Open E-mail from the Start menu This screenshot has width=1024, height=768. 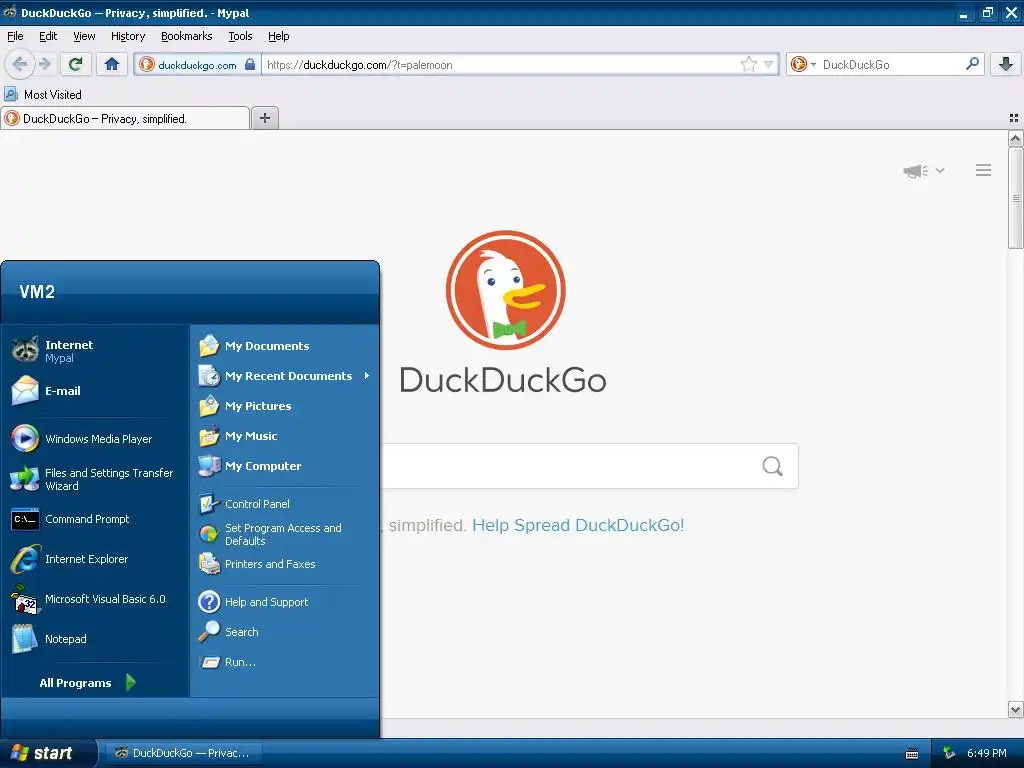coord(95,391)
